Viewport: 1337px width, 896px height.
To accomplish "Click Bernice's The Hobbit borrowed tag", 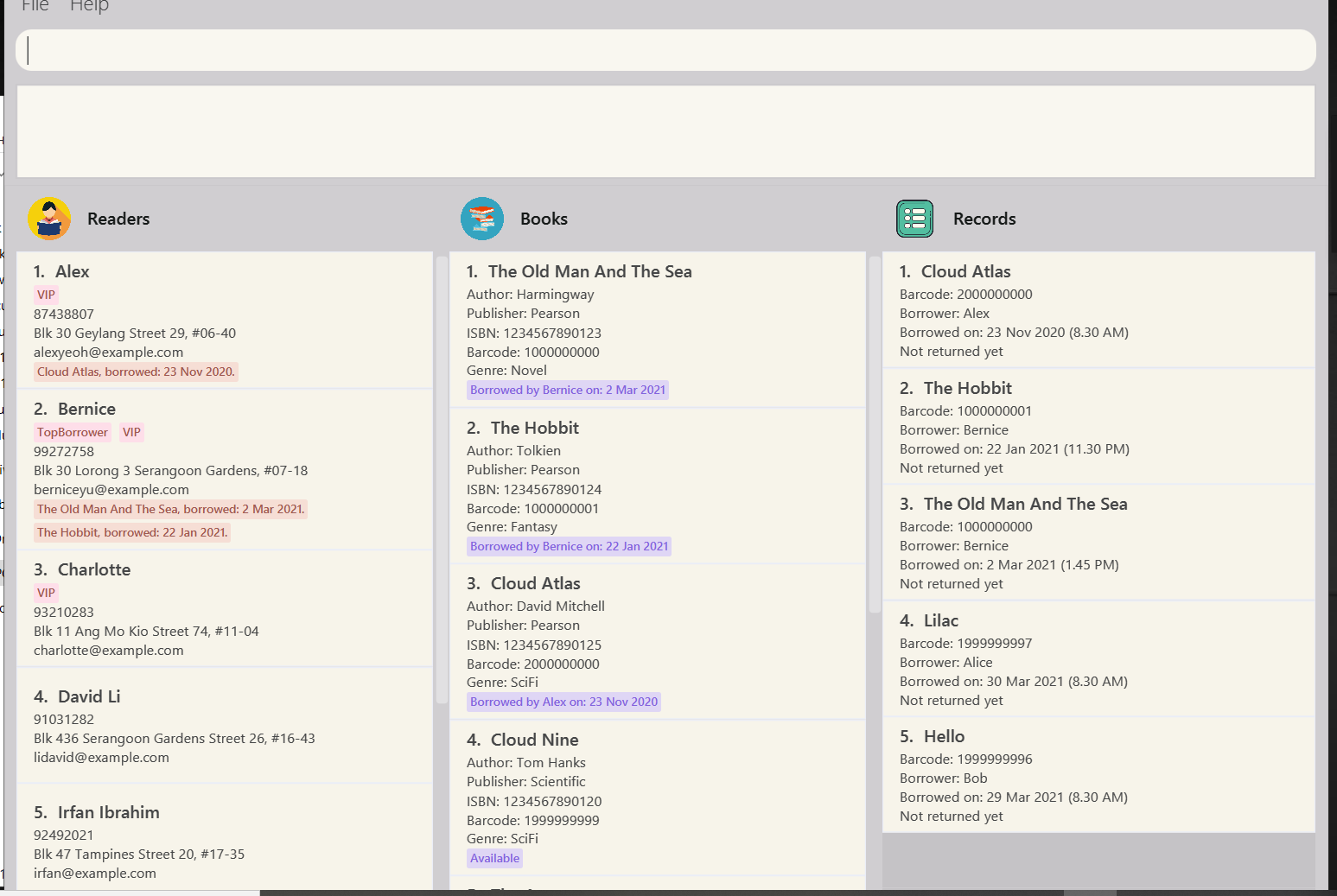I will point(132,532).
